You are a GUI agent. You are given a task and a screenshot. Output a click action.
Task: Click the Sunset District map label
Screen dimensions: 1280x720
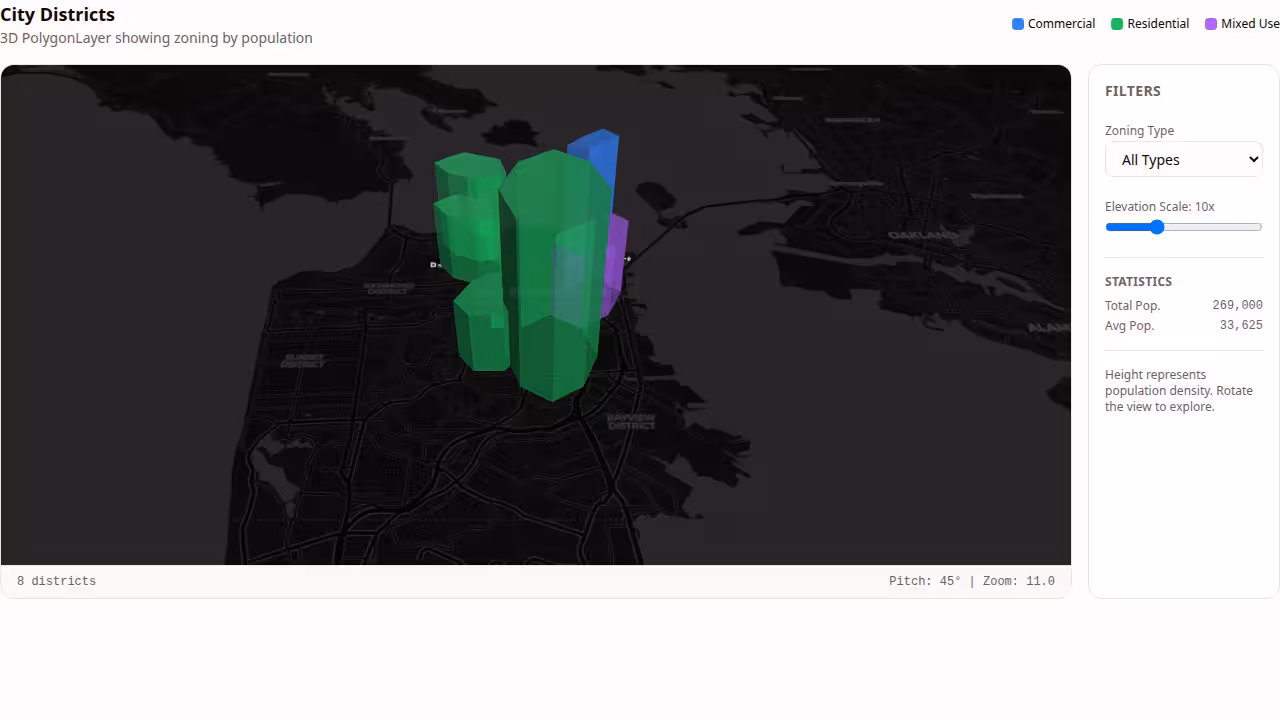303,360
